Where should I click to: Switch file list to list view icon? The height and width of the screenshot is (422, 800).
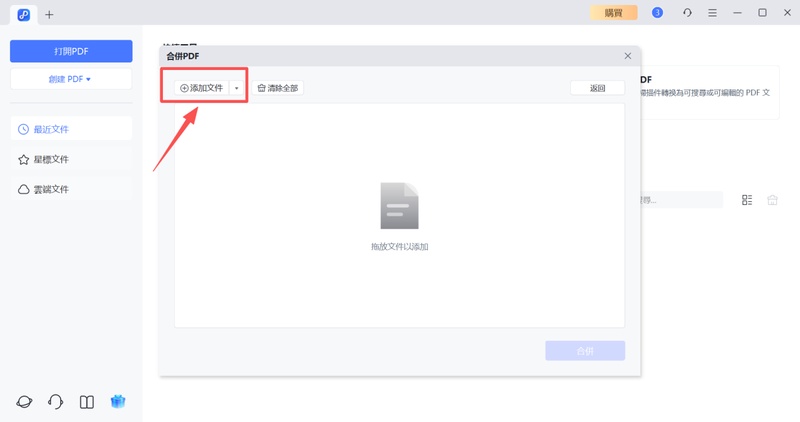(x=747, y=200)
